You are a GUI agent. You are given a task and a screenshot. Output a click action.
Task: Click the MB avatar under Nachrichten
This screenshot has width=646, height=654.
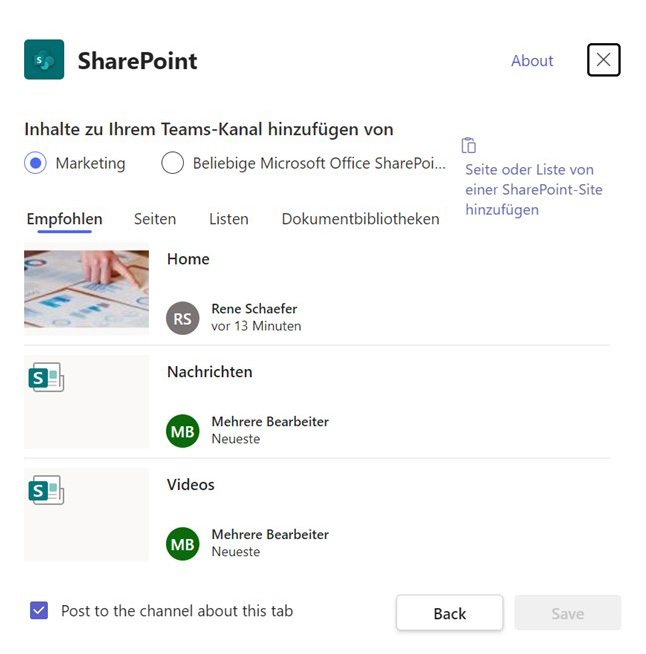click(183, 431)
